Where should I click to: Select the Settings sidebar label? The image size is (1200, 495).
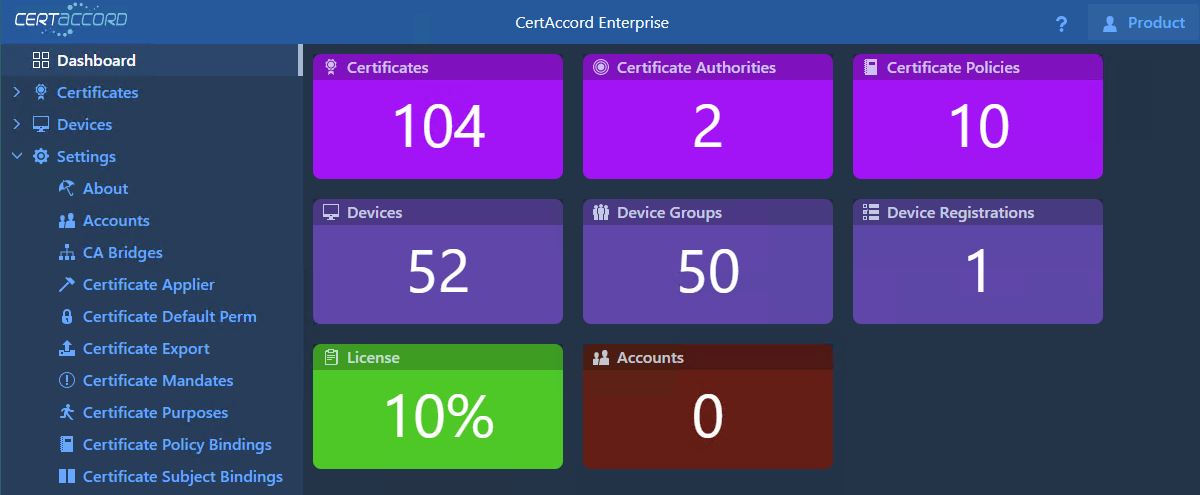coord(86,156)
